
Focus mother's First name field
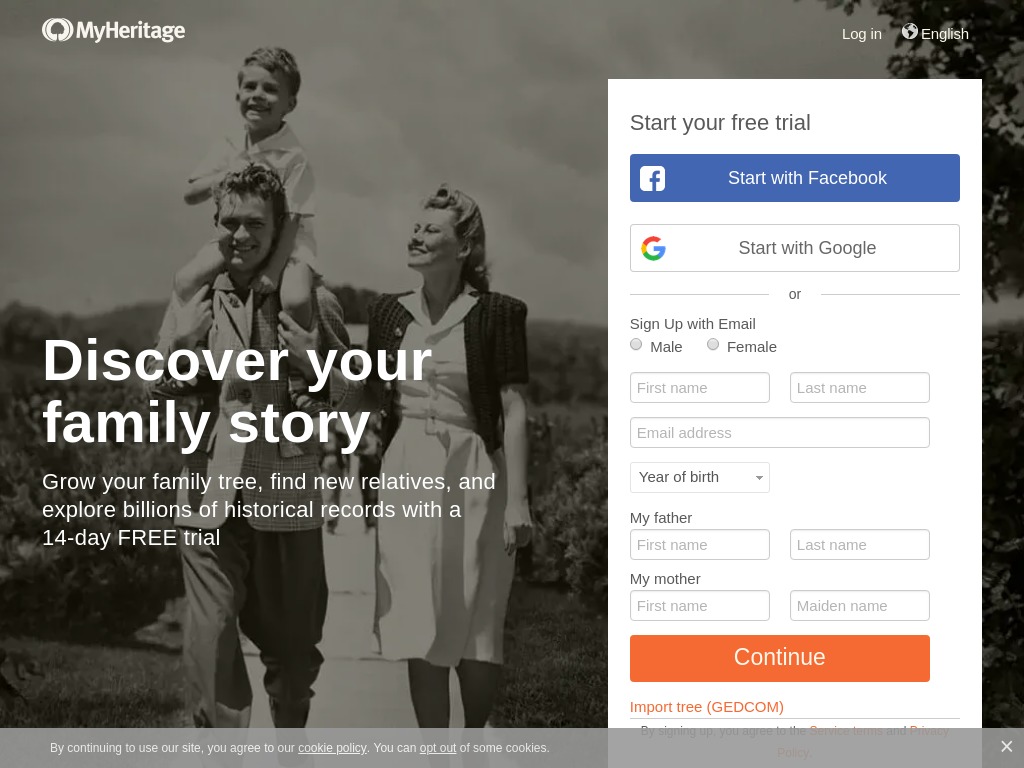(x=699, y=606)
